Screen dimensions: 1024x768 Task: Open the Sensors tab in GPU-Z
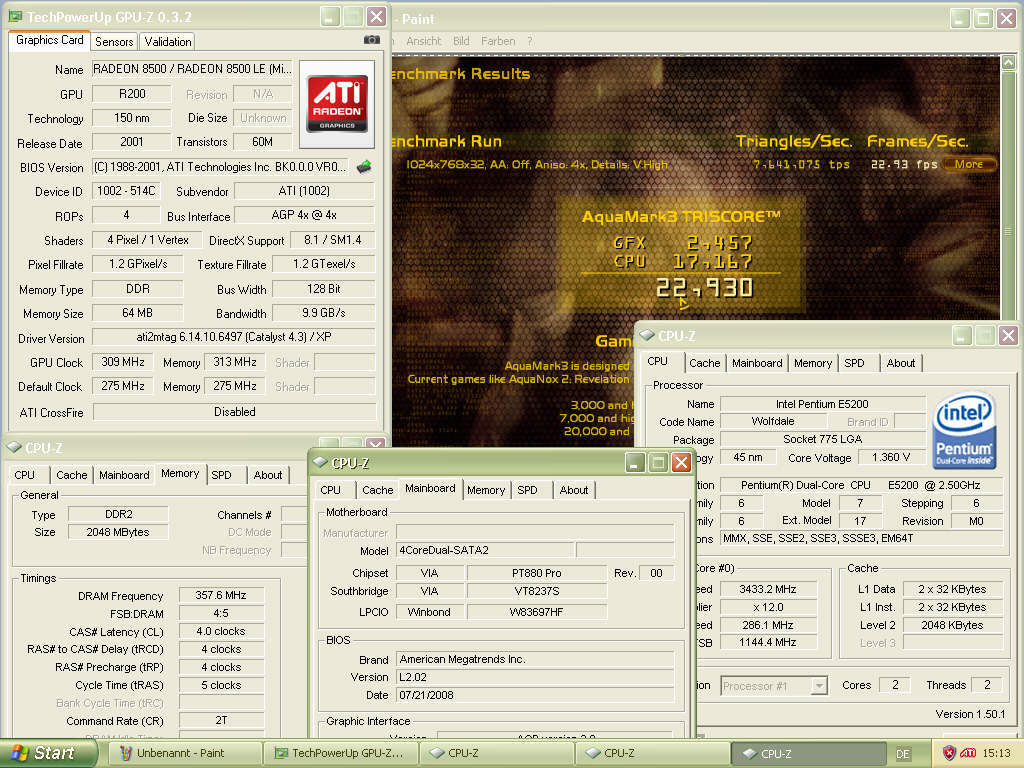(114, 42)
